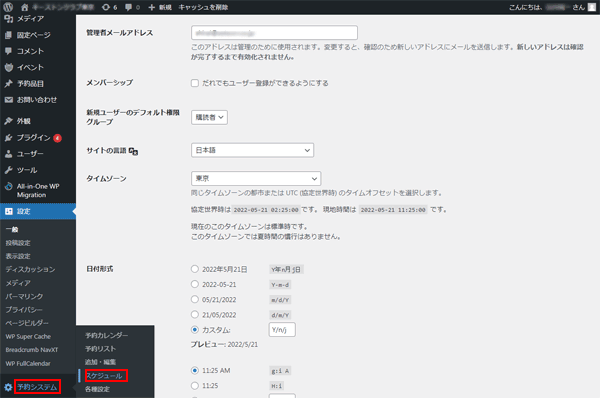Screen dimensions: 600x398
Task: Select date format 21/05/2022
Action: coord(195,315)
